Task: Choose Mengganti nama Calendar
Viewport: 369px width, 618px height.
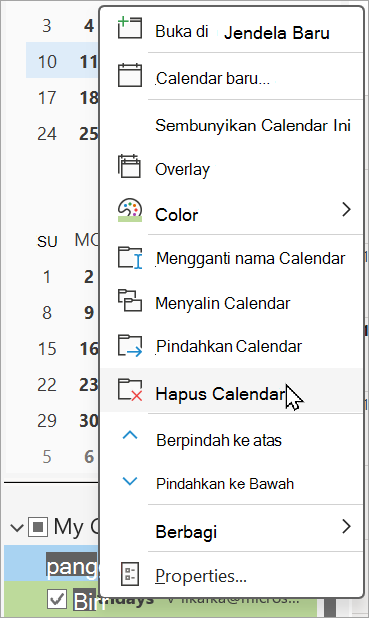Action: tap(232, 259)
